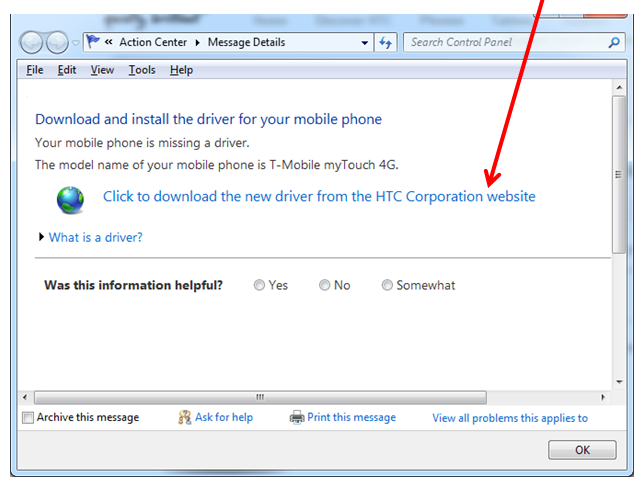Viewport: 644px width, 483px height.
Task: Expand the triangle next to What is a driver
Action: 41,237
